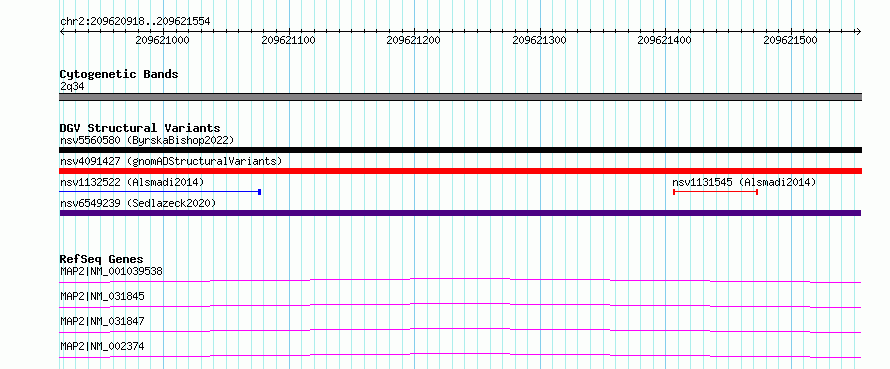Viewport: 890px width, 369px height.
Task: Click the purple nsv6549239 variant bar
Action: (x=460, y=213)
